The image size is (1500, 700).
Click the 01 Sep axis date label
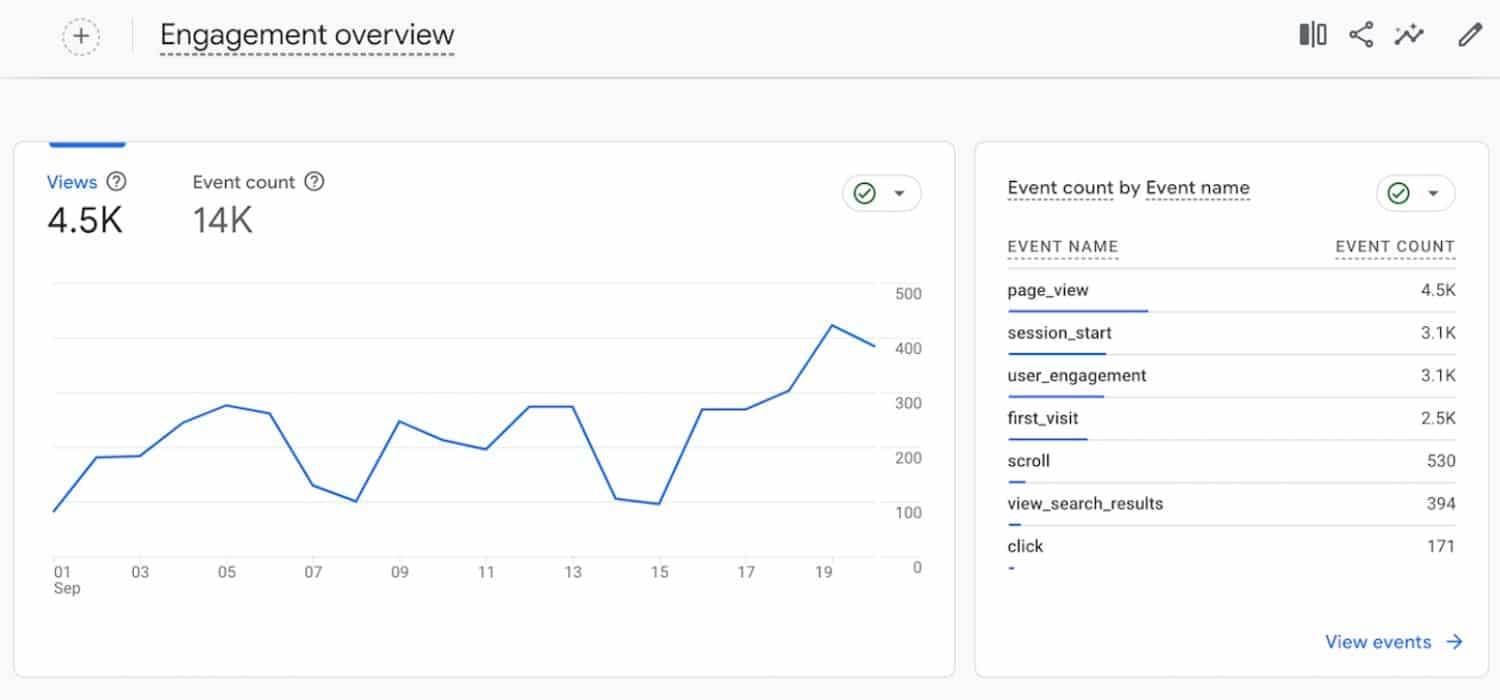pyautogui.click(x=66, y=580)
